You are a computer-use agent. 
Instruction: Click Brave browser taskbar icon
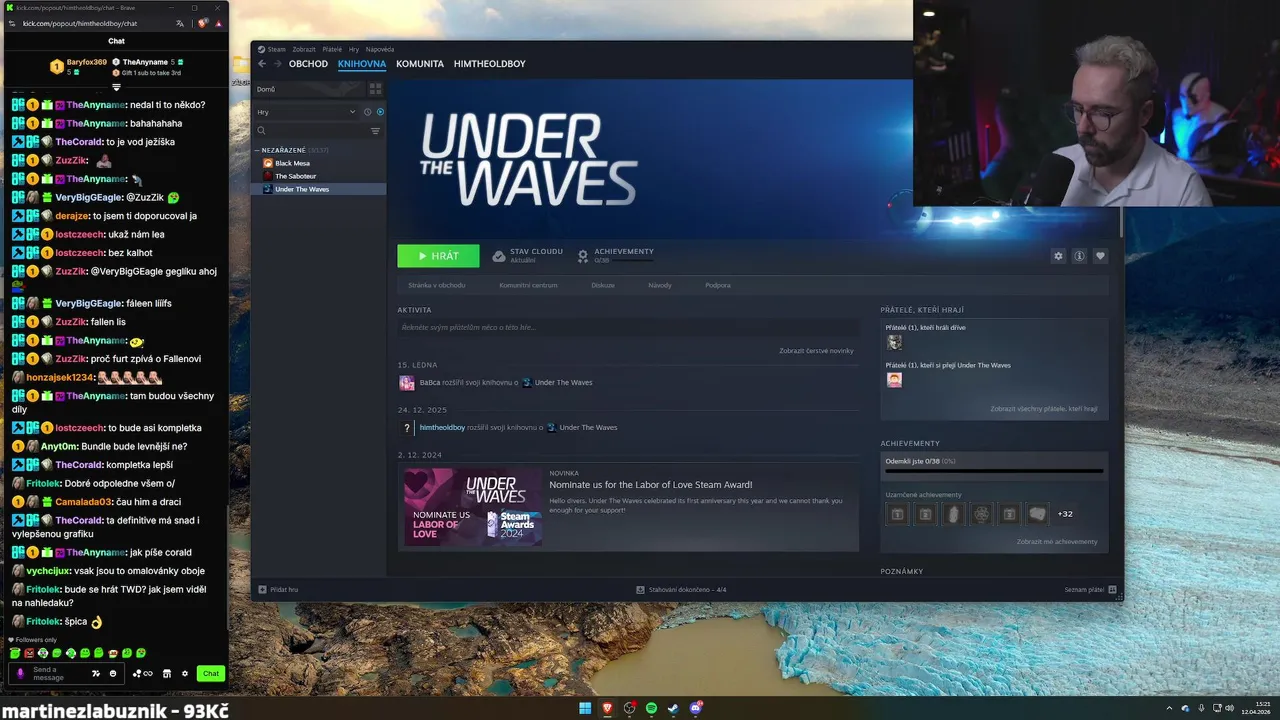(608, 708)
